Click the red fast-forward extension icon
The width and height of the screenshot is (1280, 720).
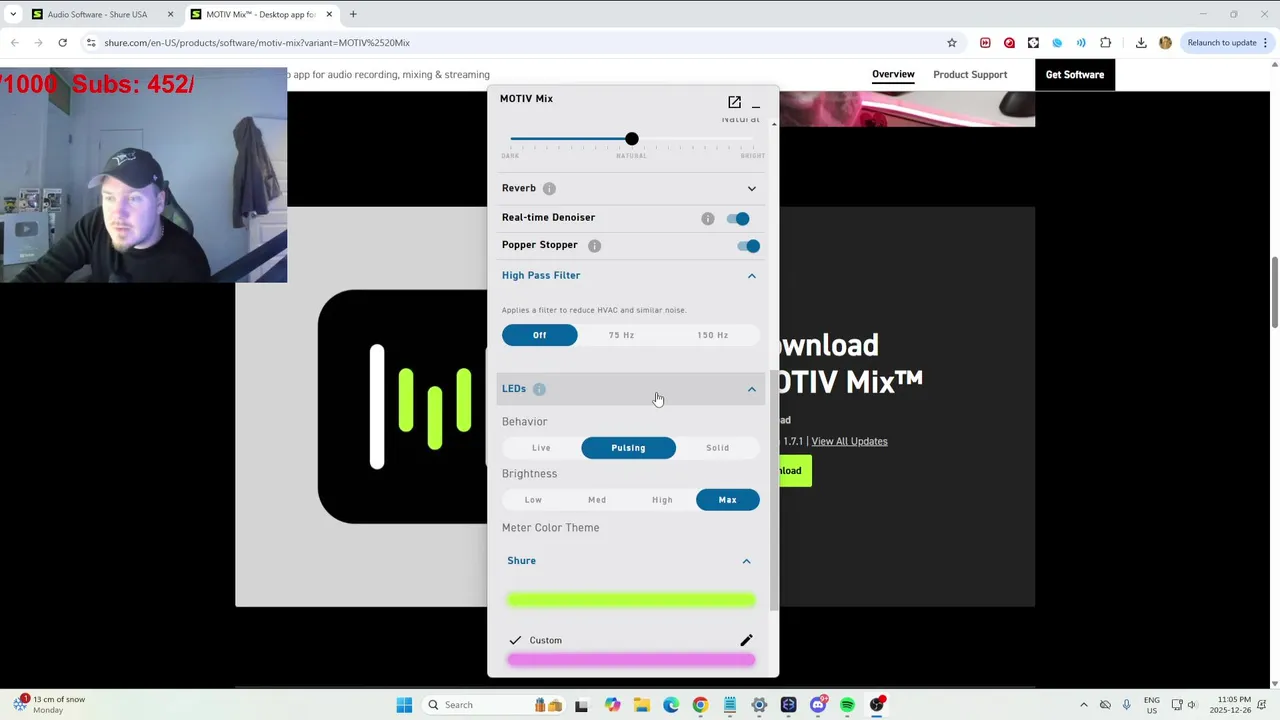pos(985,43)
